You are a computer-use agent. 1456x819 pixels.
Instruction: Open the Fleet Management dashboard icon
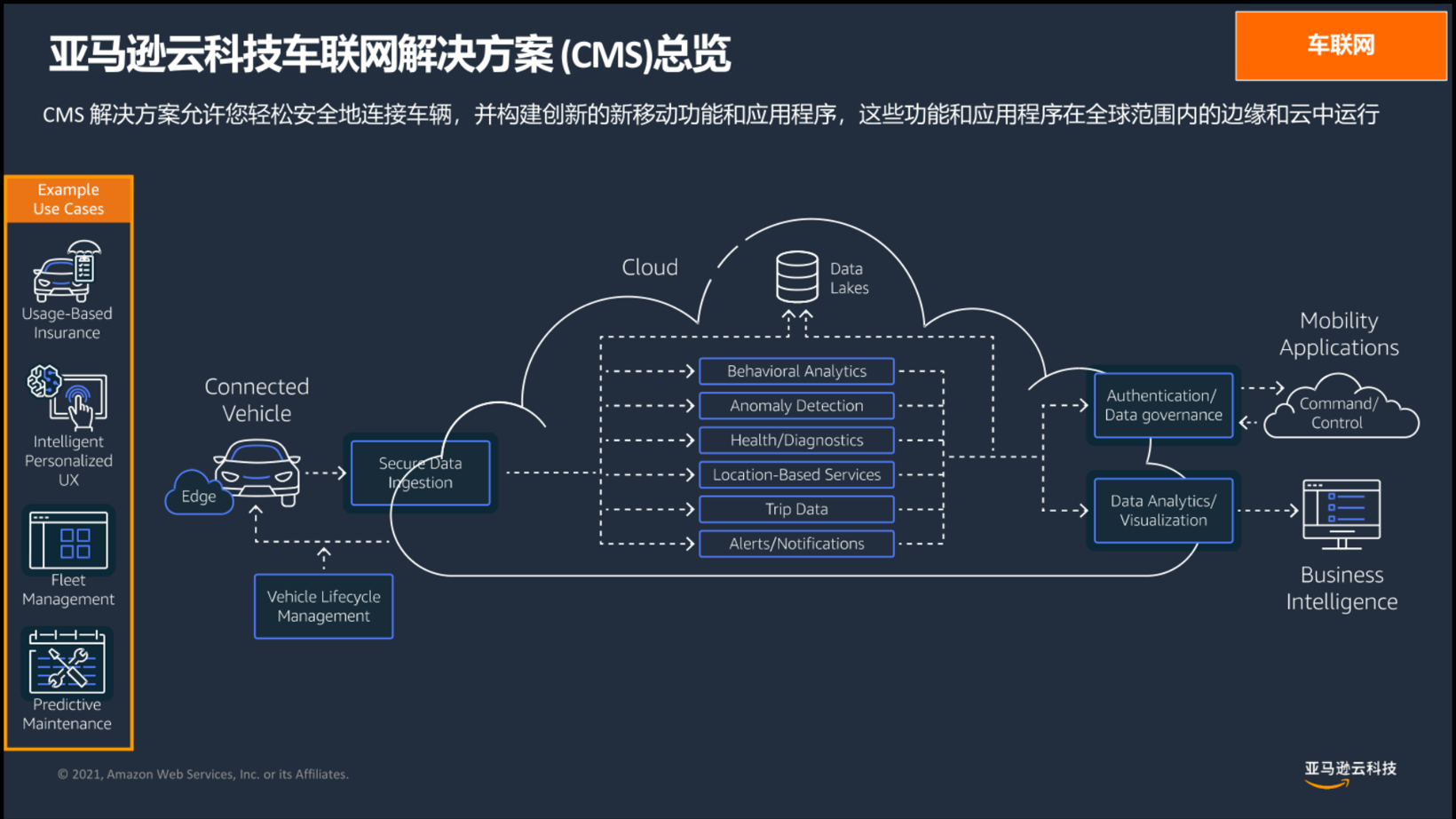68,540
